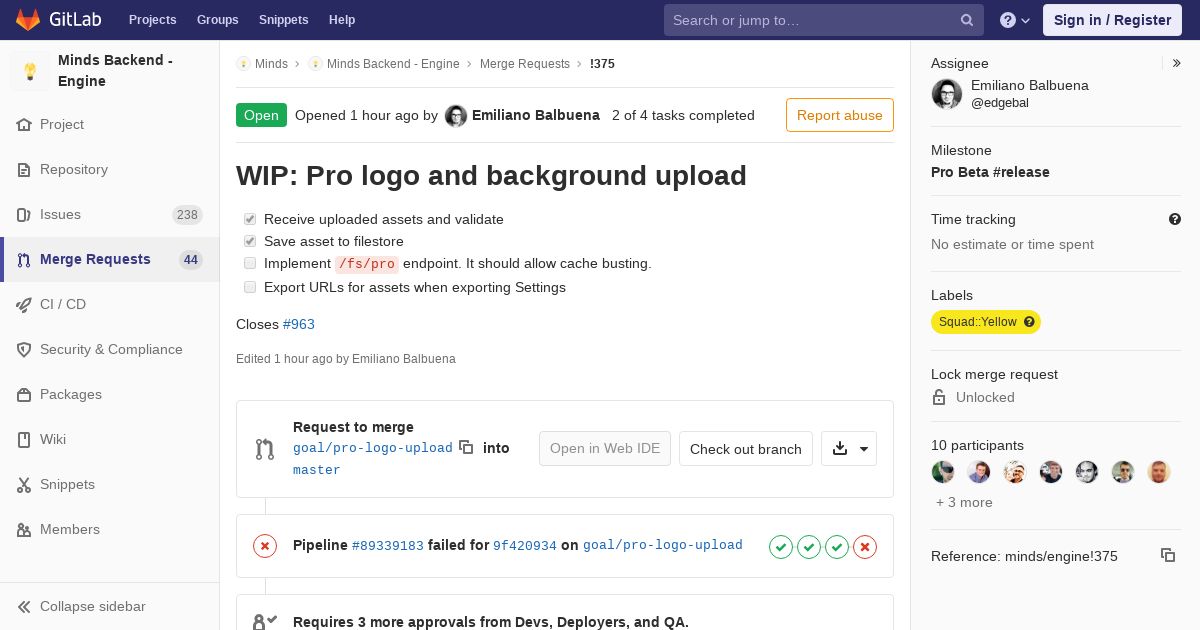Open the master target branch link
The image size is (1200, 630).
317,470
